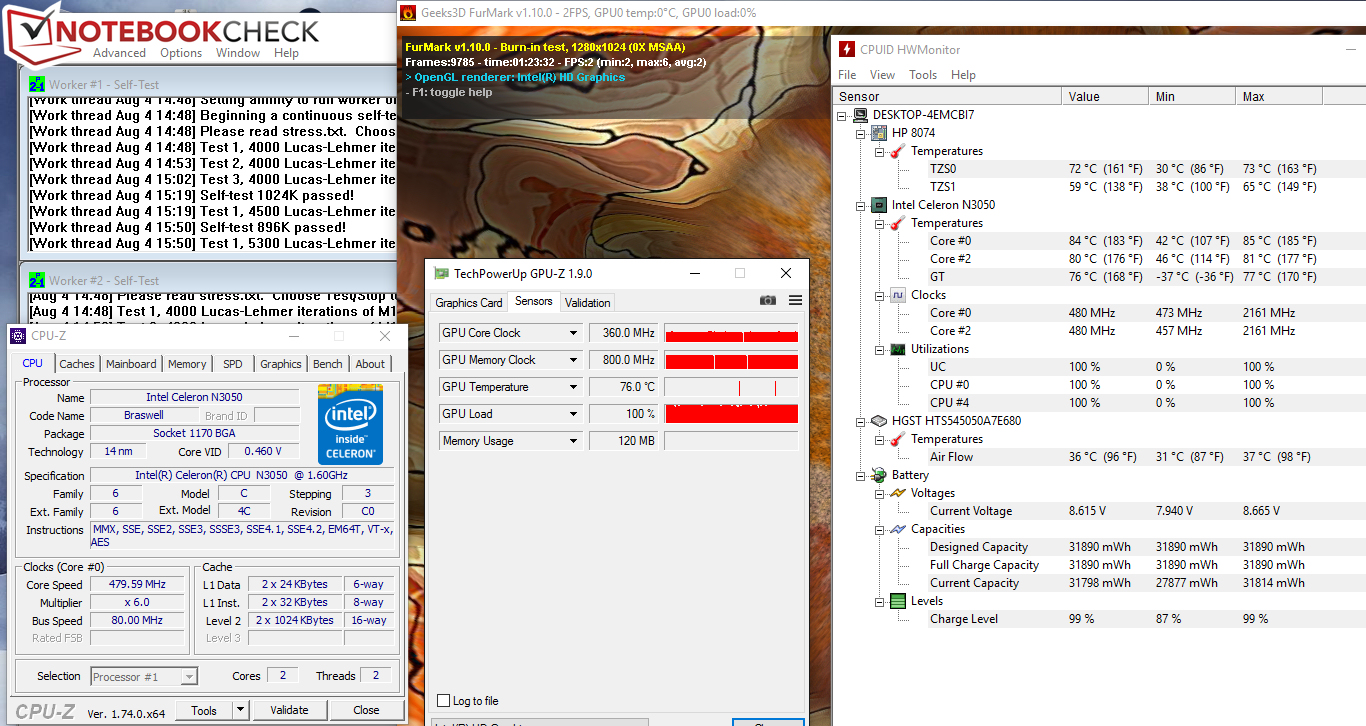
Task: Collapse the DESKTOP-4EMCBI7 tree node
Action: [x=843, y=115]
